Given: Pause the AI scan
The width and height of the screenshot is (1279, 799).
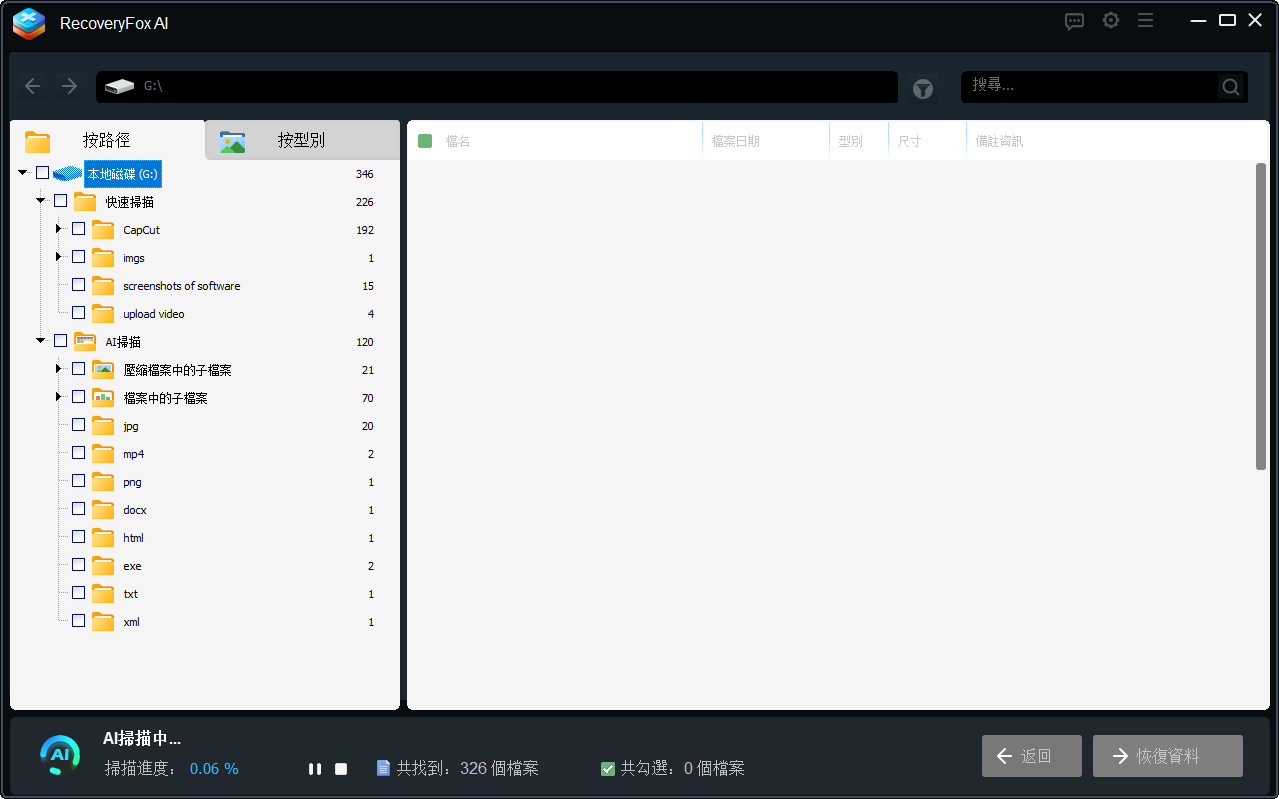Looking at the screenshot, I should (x=315, y=769).
